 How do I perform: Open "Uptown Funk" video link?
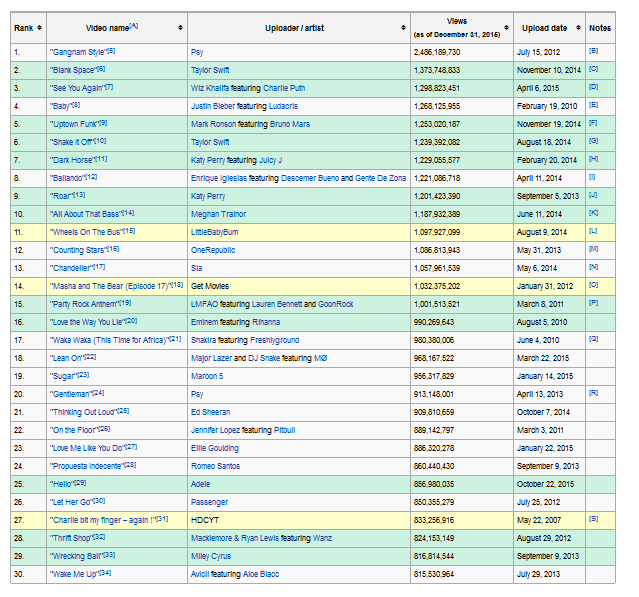click(x=75, y=124)
